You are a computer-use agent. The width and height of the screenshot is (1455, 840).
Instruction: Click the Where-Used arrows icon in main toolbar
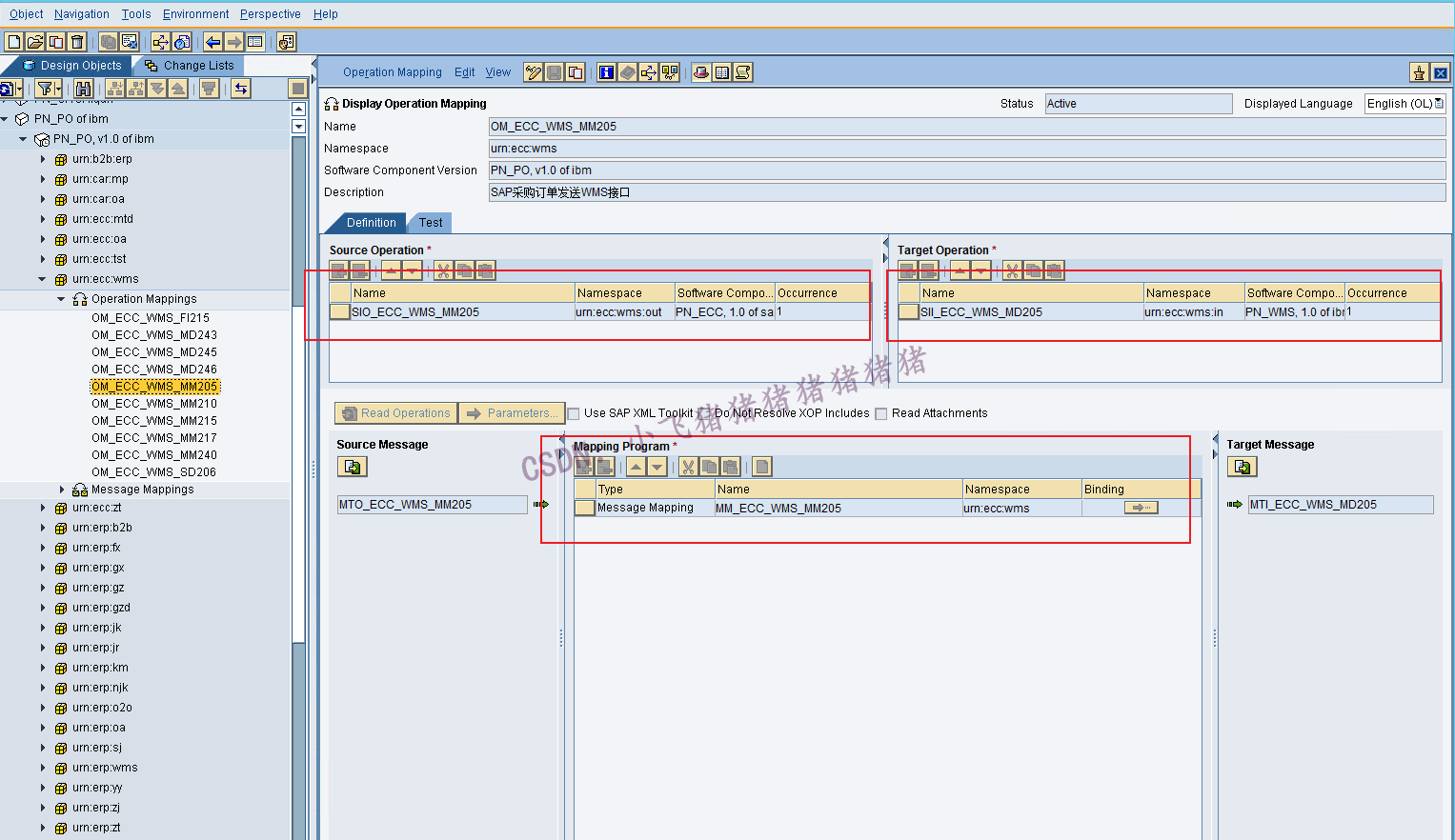coord(160,42)
